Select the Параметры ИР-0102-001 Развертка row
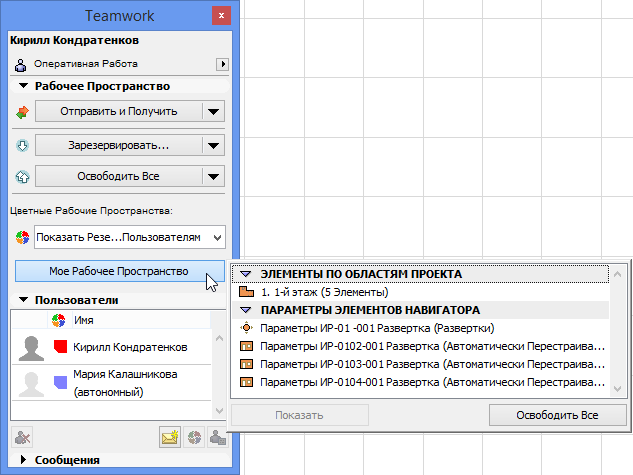The width and height of the screenshot is (633, 475). (421, 346)
